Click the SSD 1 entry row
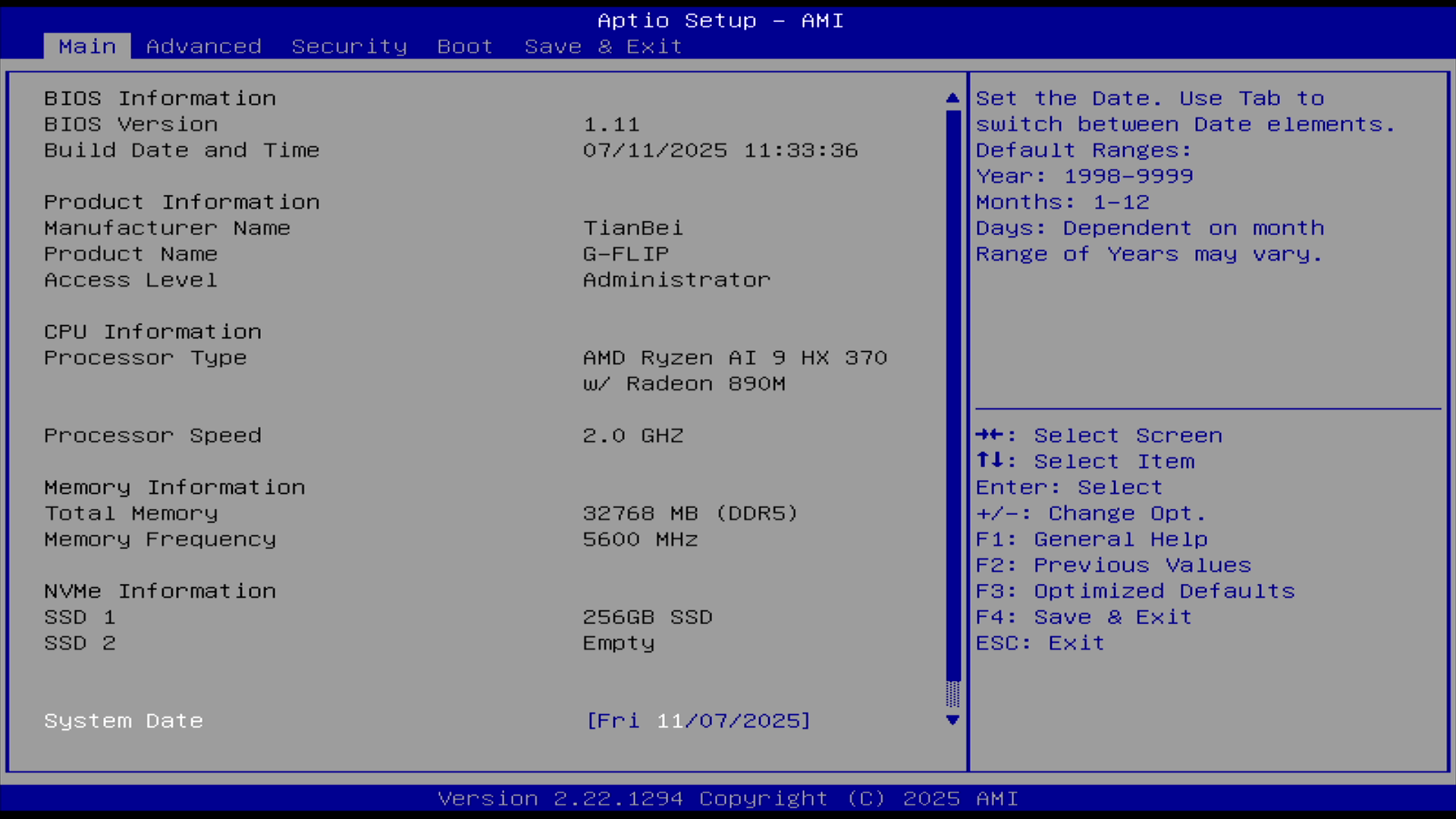Screen dimensions: 1456x819 click(80, 617)
